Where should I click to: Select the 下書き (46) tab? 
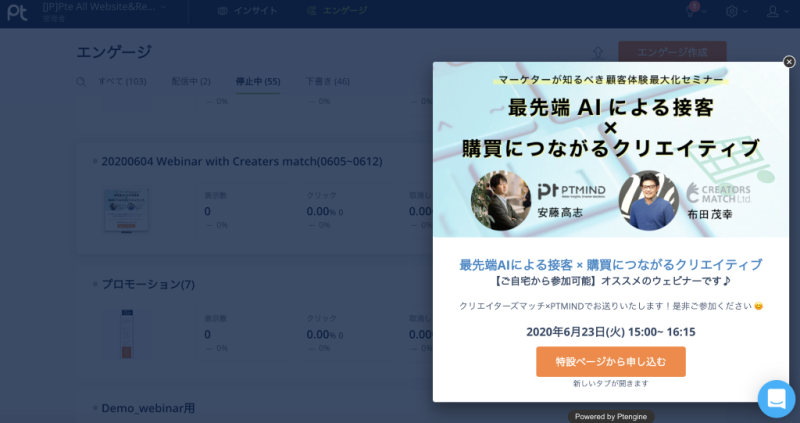(328, 82)
